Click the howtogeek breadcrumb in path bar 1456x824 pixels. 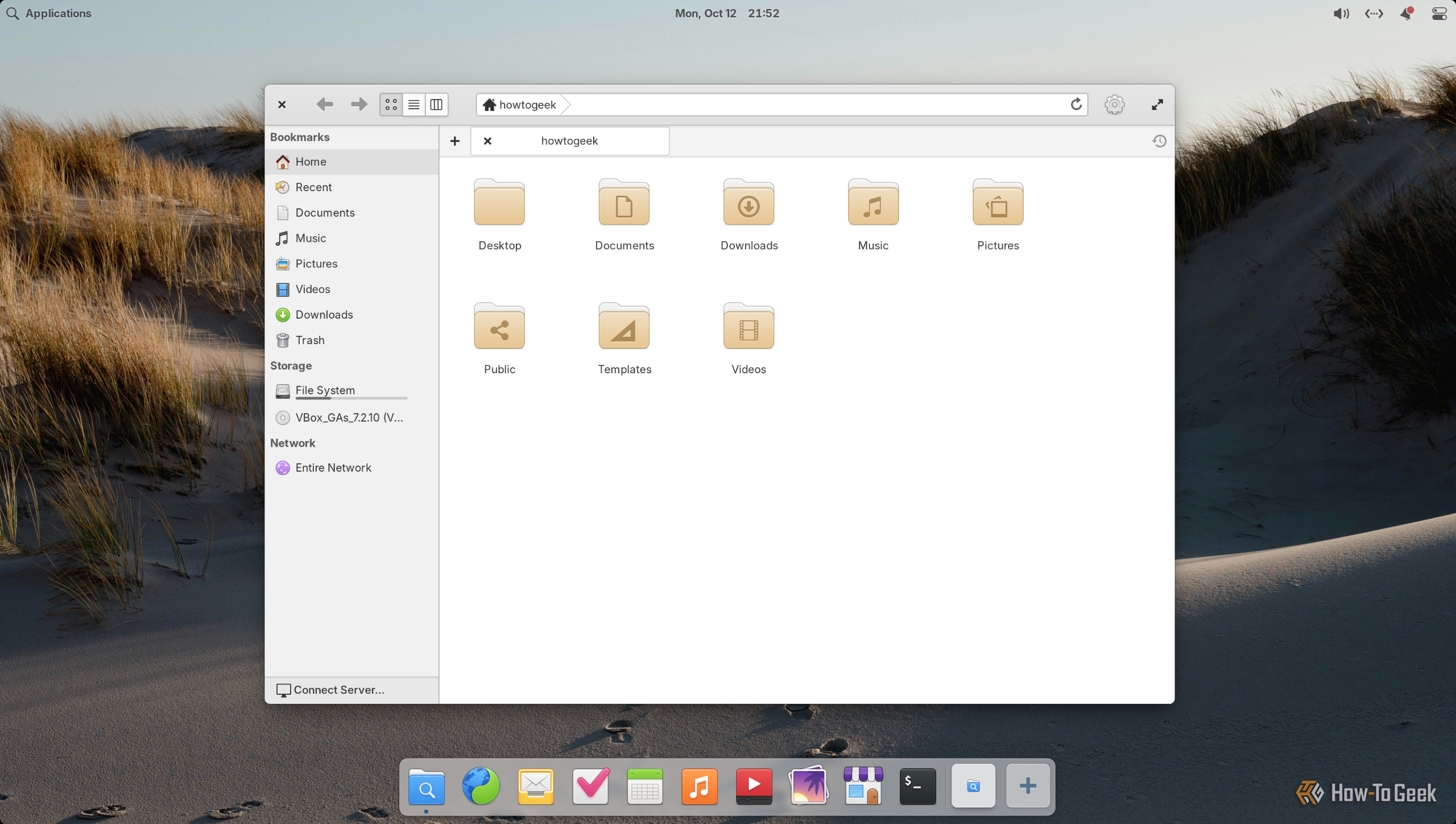[520, 105]
